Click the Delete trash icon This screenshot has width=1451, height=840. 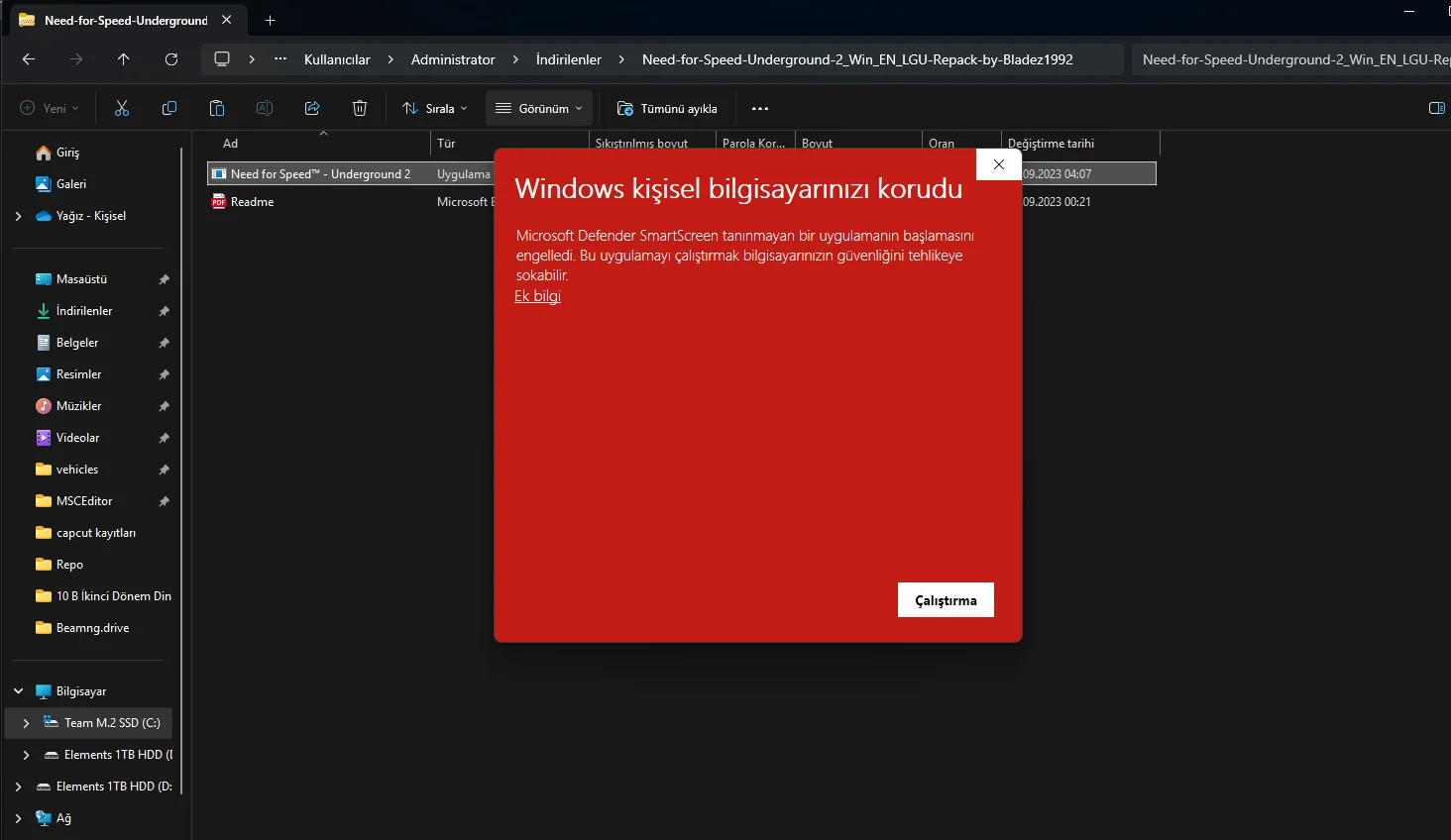point(360,108)
